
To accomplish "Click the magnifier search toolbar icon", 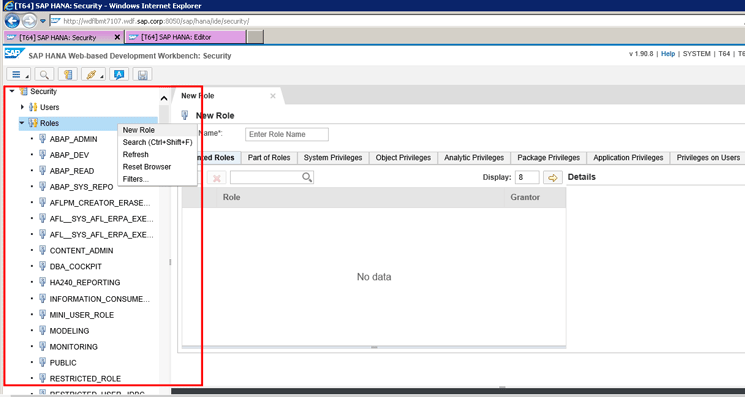I will [x=44, y=75].
